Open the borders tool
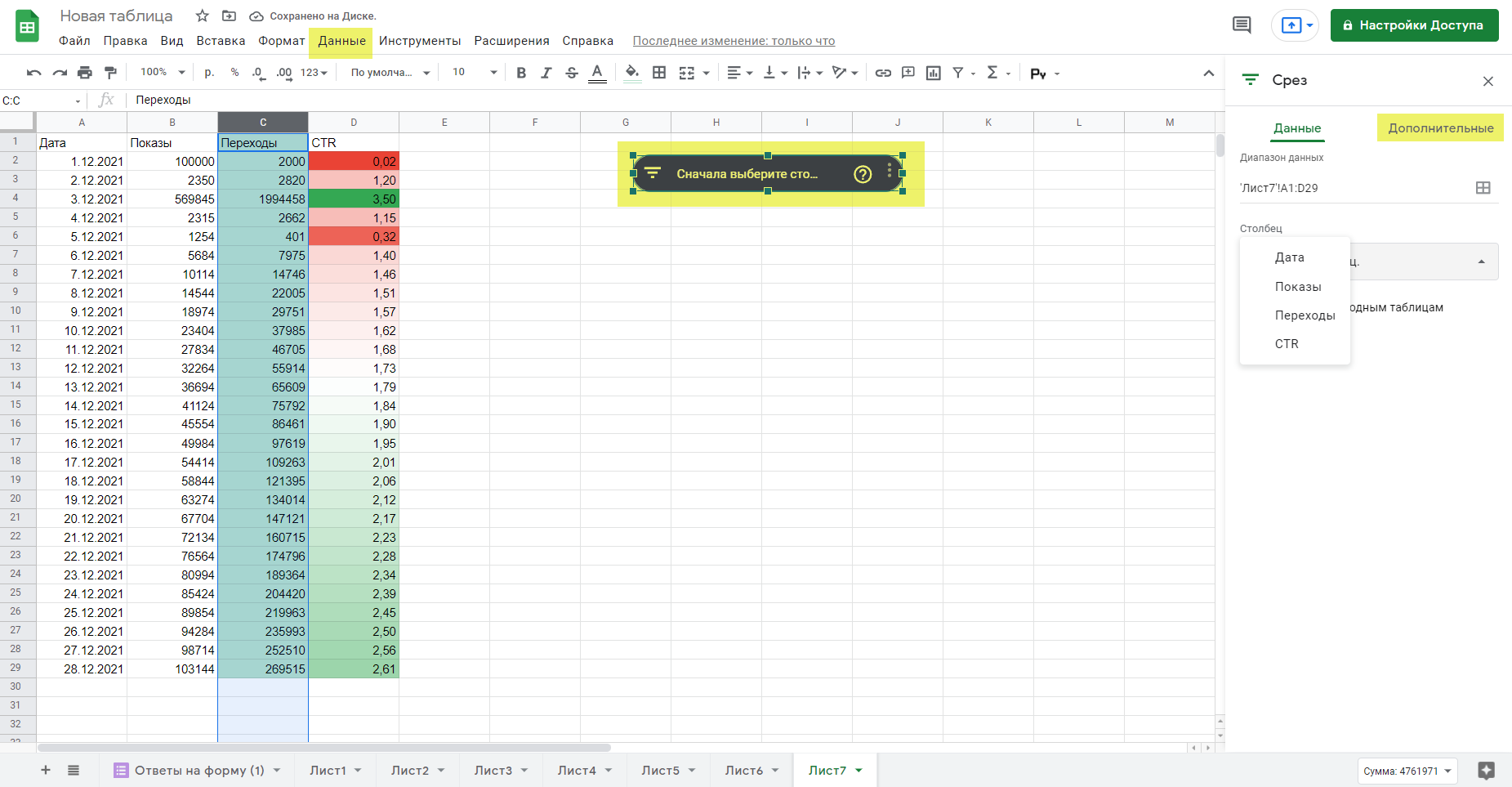This screenshot has width=1512, height=787. 659,73
